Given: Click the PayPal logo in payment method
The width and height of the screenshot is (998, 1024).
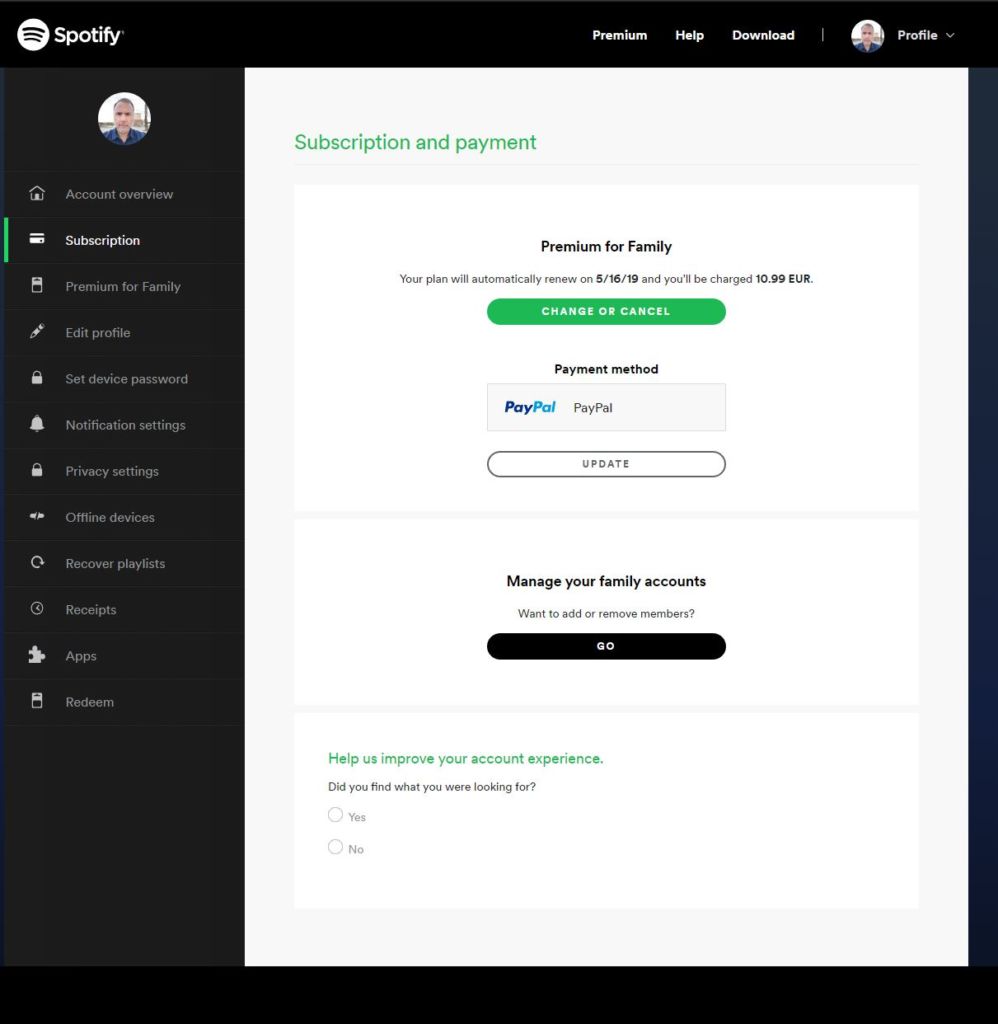Looking at the screenshot, I should point(530,408).
